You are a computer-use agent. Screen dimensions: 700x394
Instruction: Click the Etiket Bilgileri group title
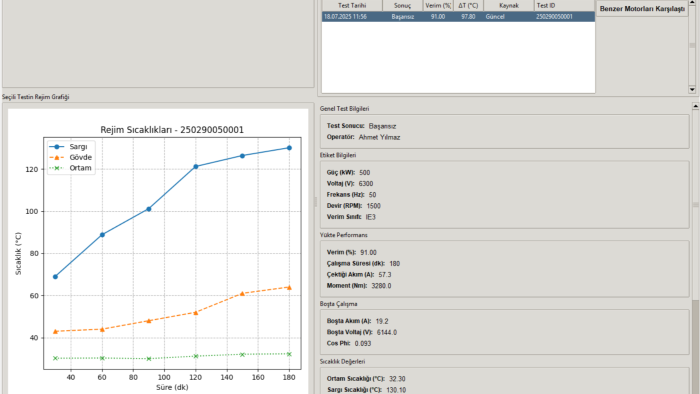coord(338,155)
